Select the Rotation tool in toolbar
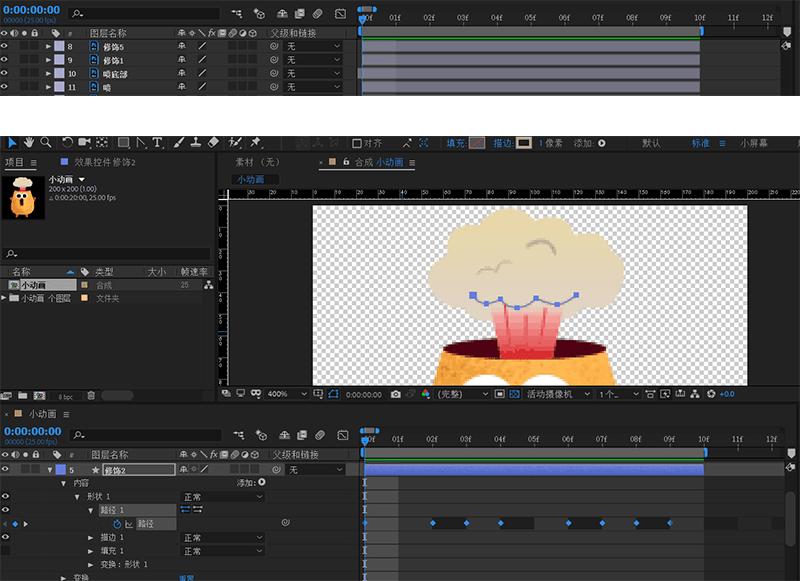The width and height of the screenshot is (800, 581). point(67,143)
